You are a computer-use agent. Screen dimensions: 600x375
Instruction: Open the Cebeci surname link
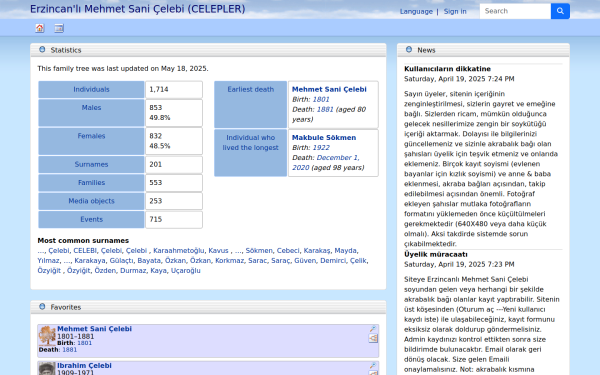coord(288,251)
